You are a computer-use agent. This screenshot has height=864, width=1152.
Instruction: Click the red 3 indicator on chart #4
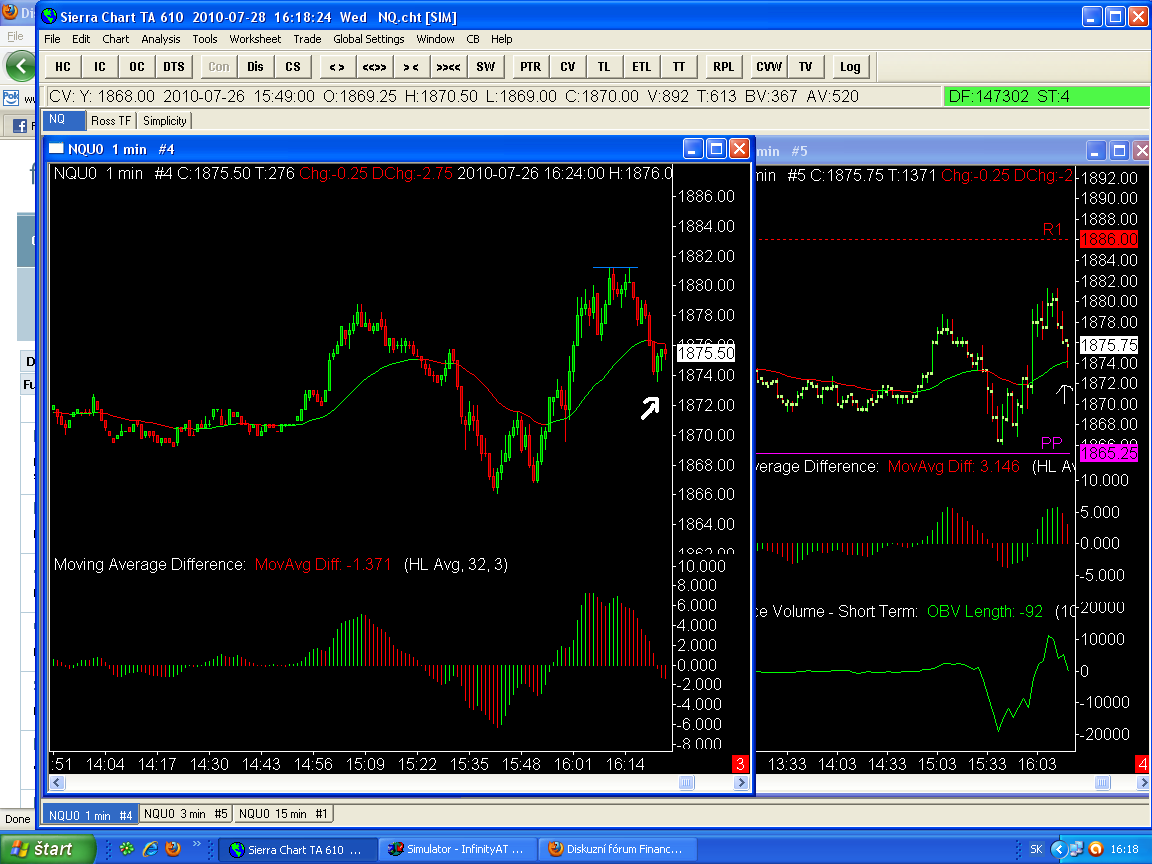point(740,764)
